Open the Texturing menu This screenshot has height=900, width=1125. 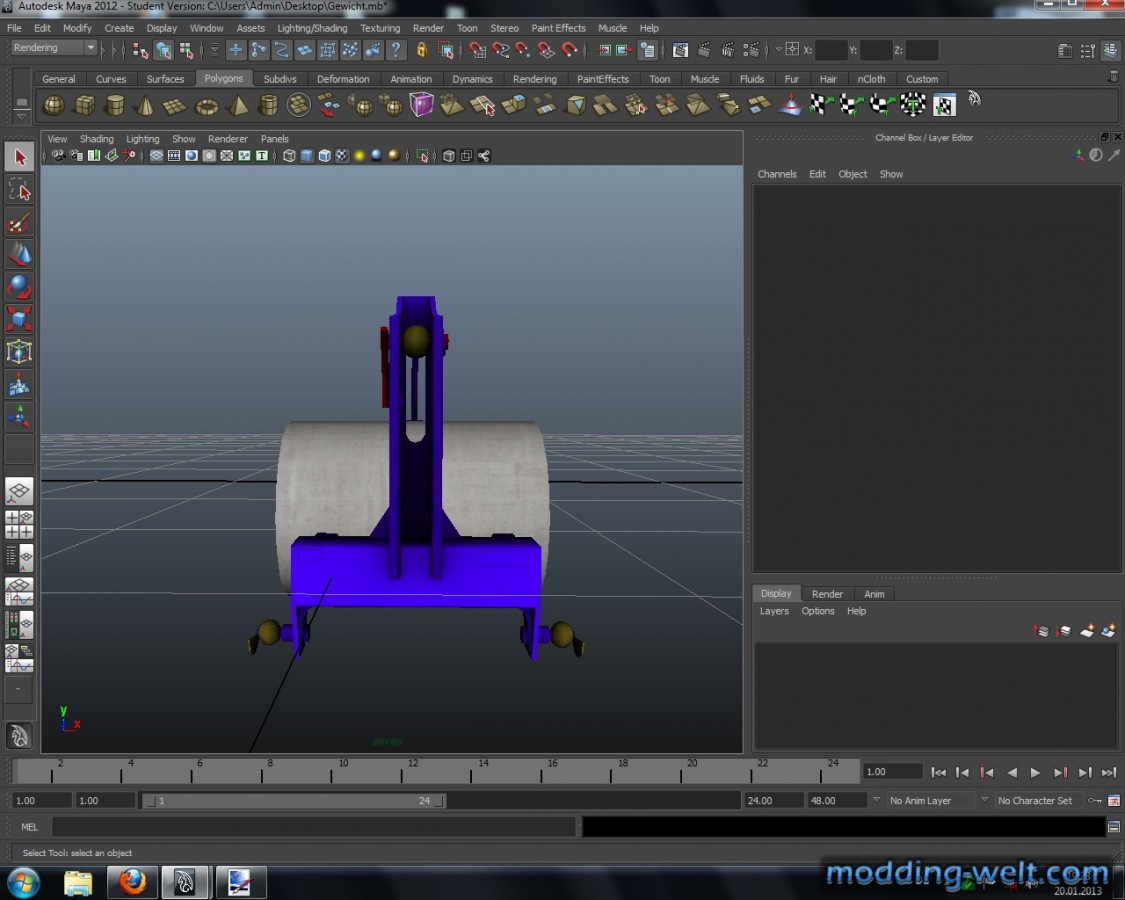pos(380,28)
